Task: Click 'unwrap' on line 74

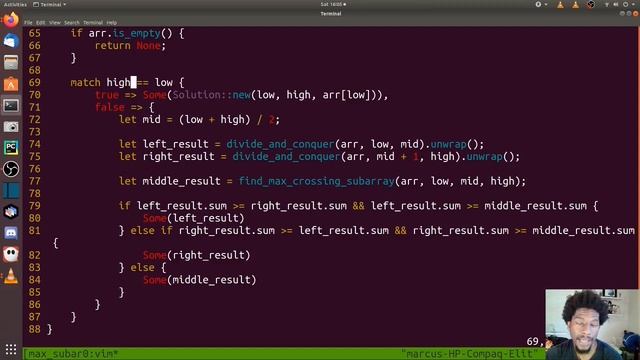Action: [x=449, y=144]
